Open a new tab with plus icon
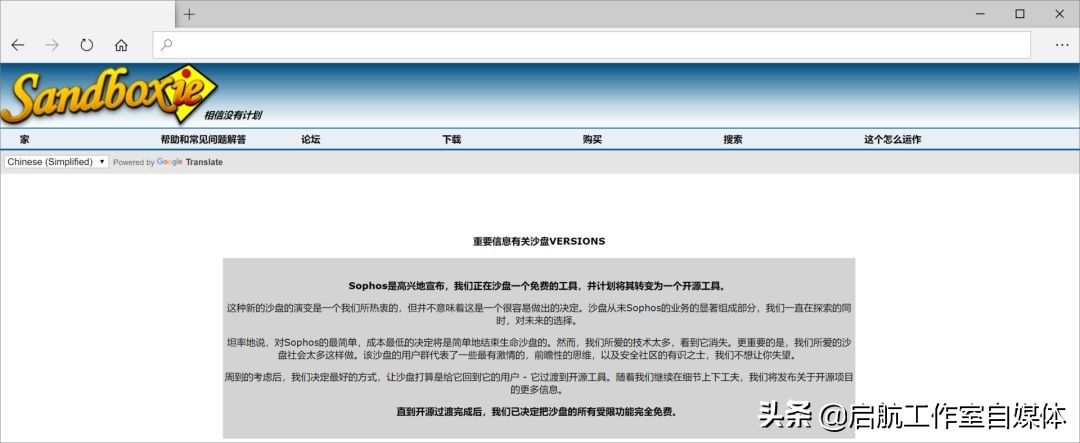 pos(189,14)
